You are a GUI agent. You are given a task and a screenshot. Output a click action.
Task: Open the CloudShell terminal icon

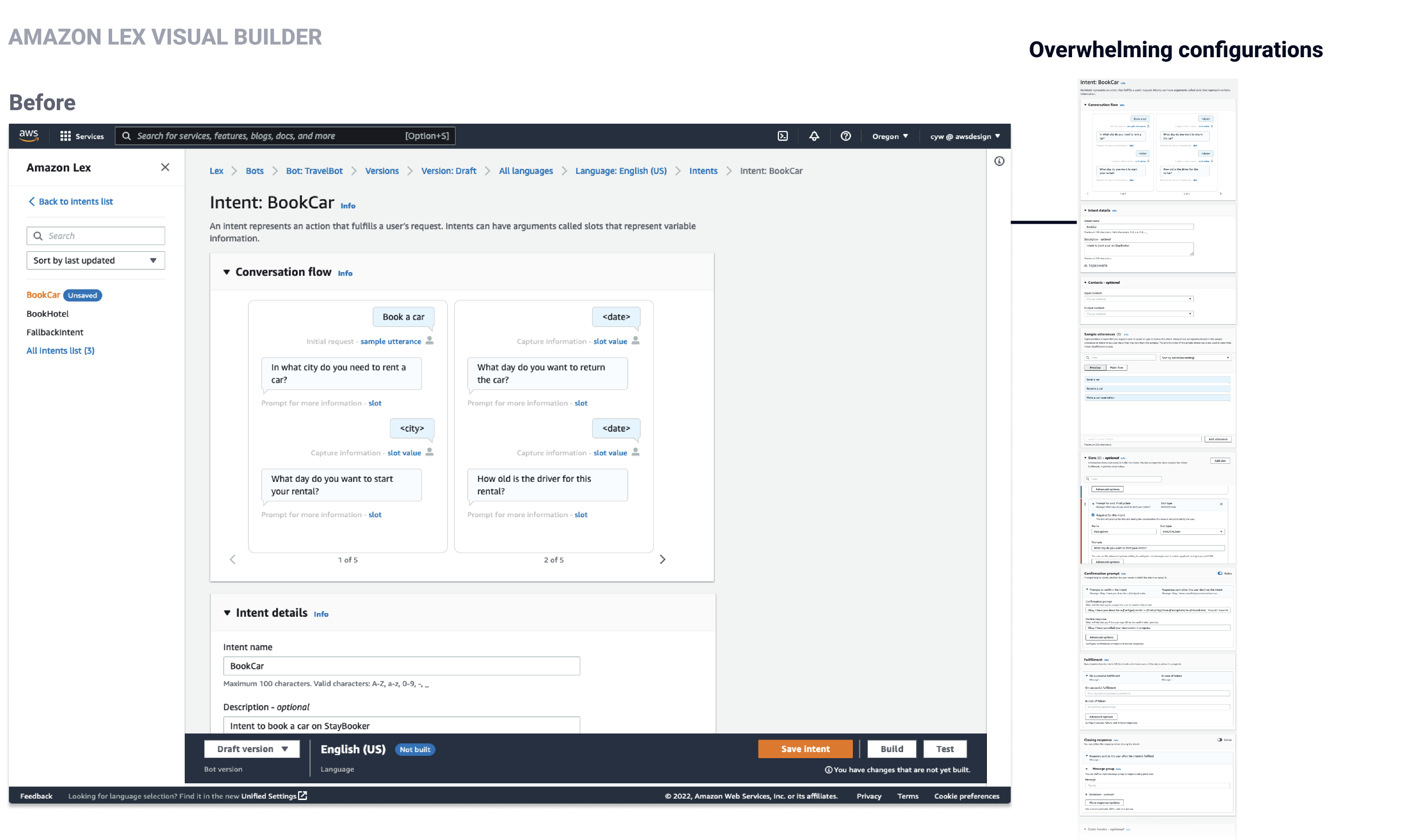click(x=783, y=136)
